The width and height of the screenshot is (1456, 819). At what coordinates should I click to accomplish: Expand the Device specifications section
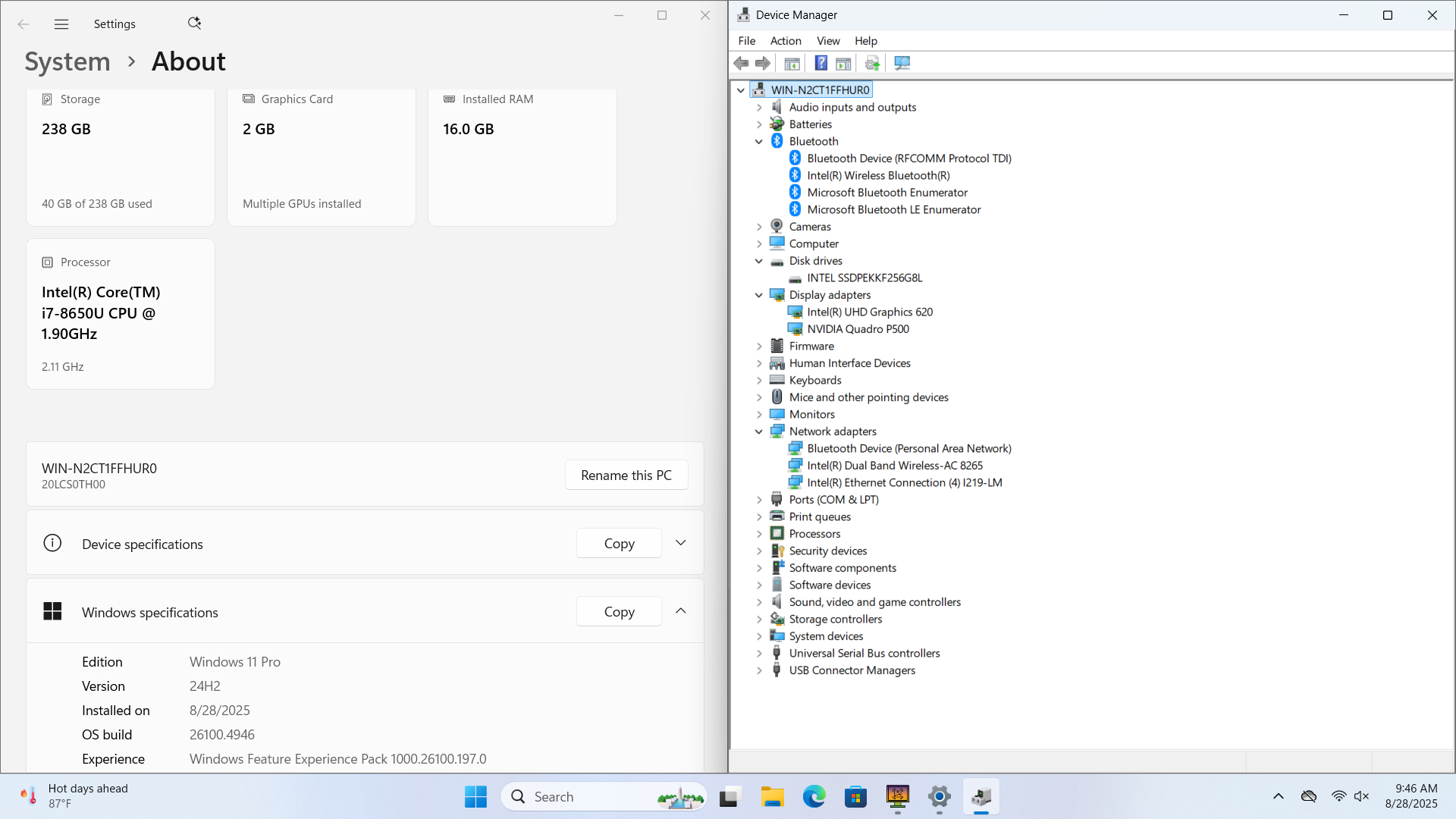680,543
